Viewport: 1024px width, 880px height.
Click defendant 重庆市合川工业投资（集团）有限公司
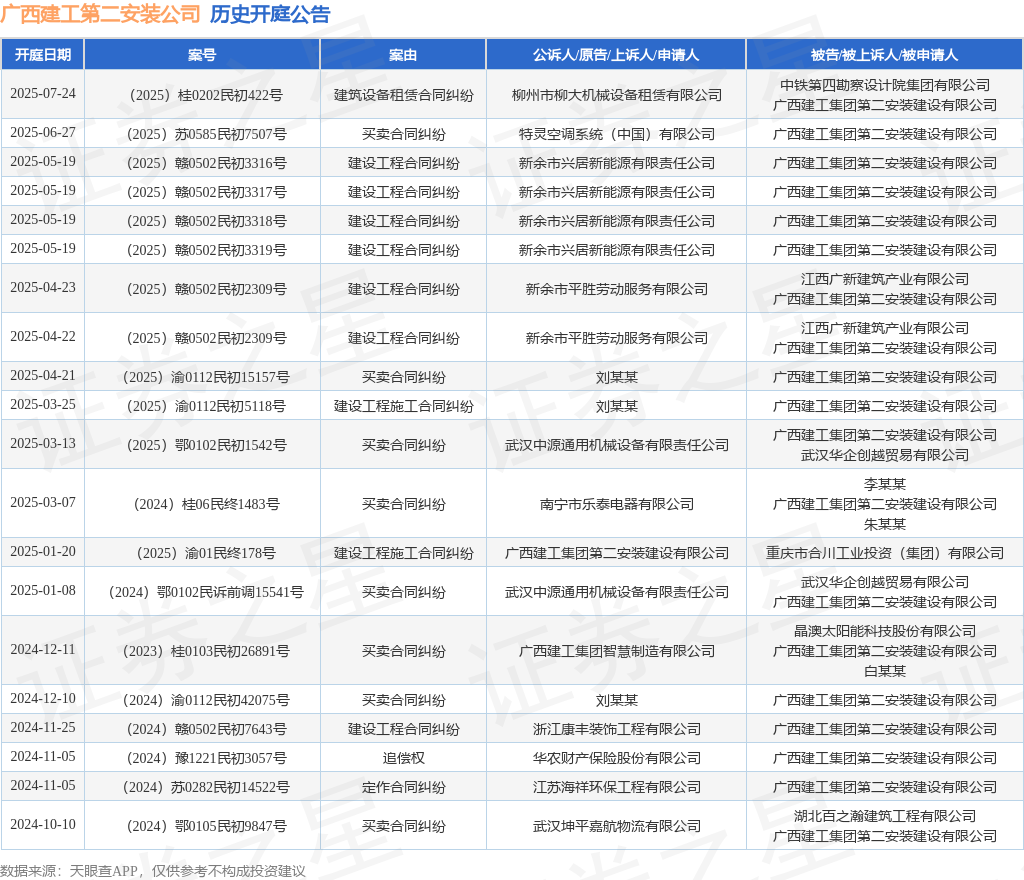tap(885, 553)
